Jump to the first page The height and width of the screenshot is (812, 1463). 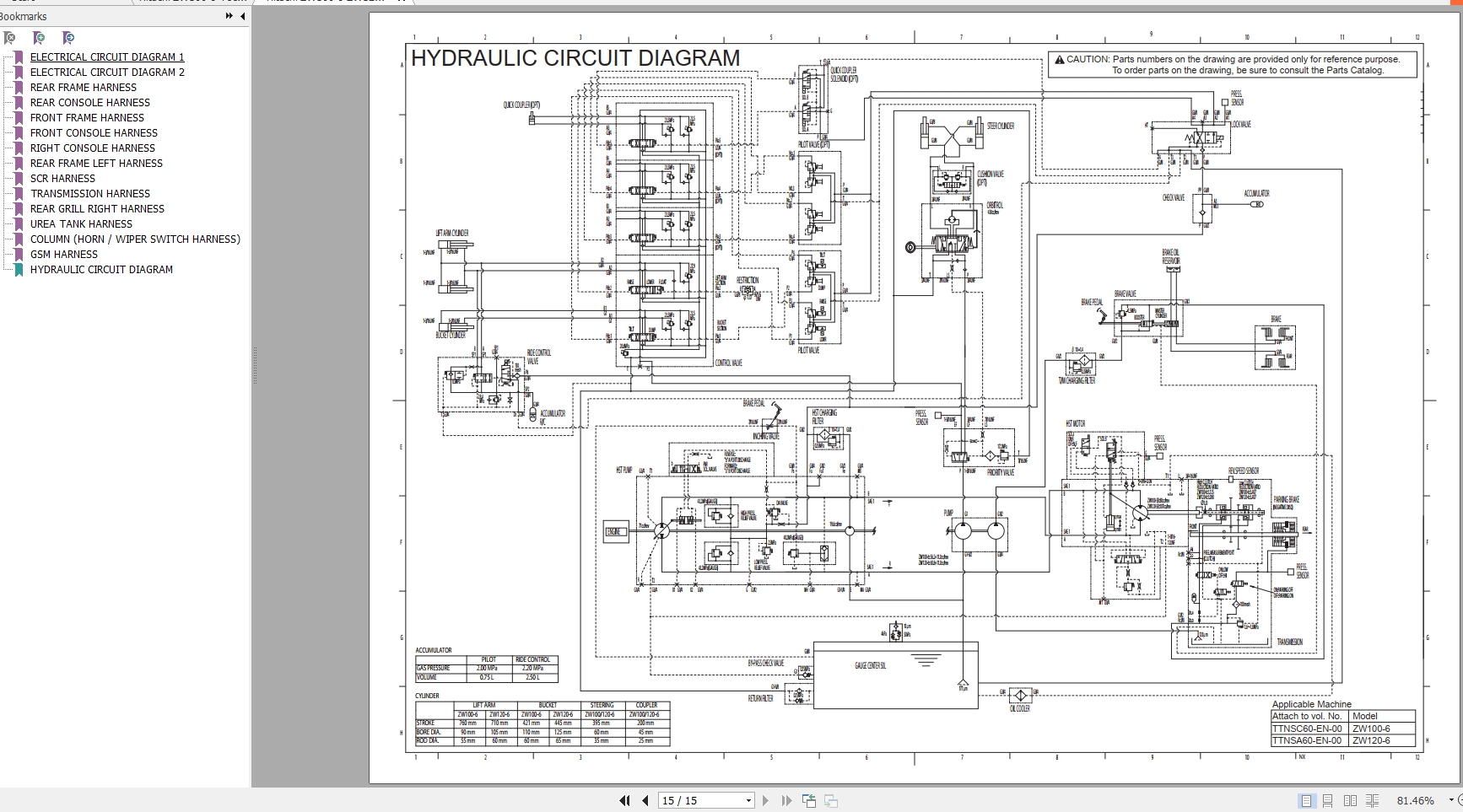pos(624,800)
